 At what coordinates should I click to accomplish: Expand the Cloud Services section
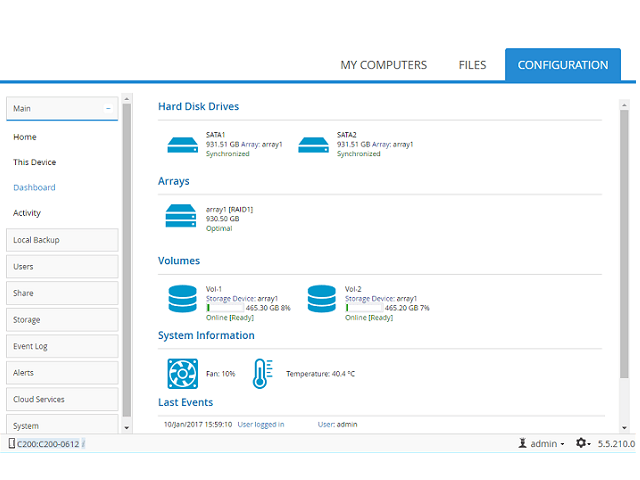pyautogui.click(x=62, y=399)
